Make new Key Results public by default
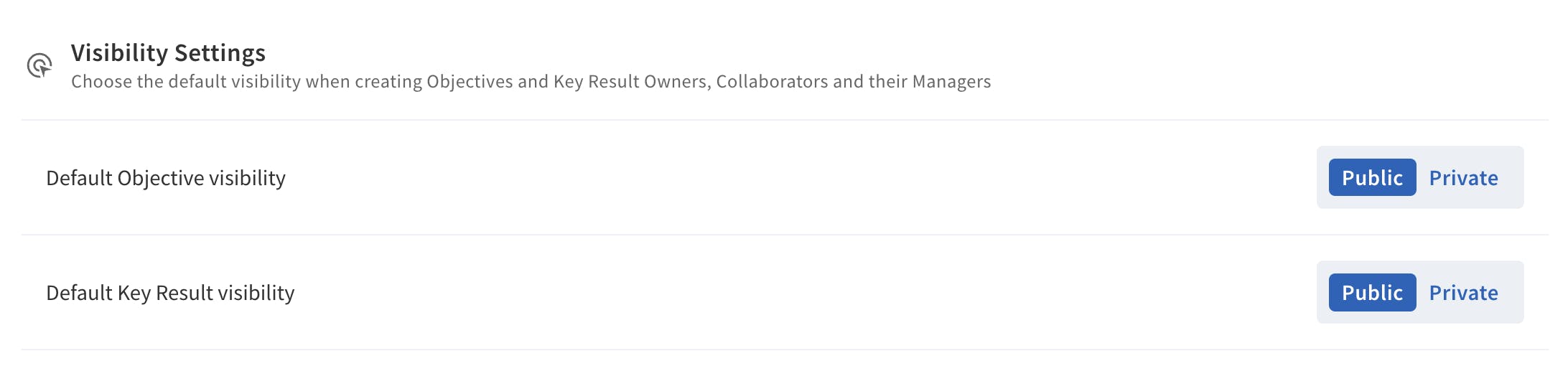 (x=1371, y=292)
